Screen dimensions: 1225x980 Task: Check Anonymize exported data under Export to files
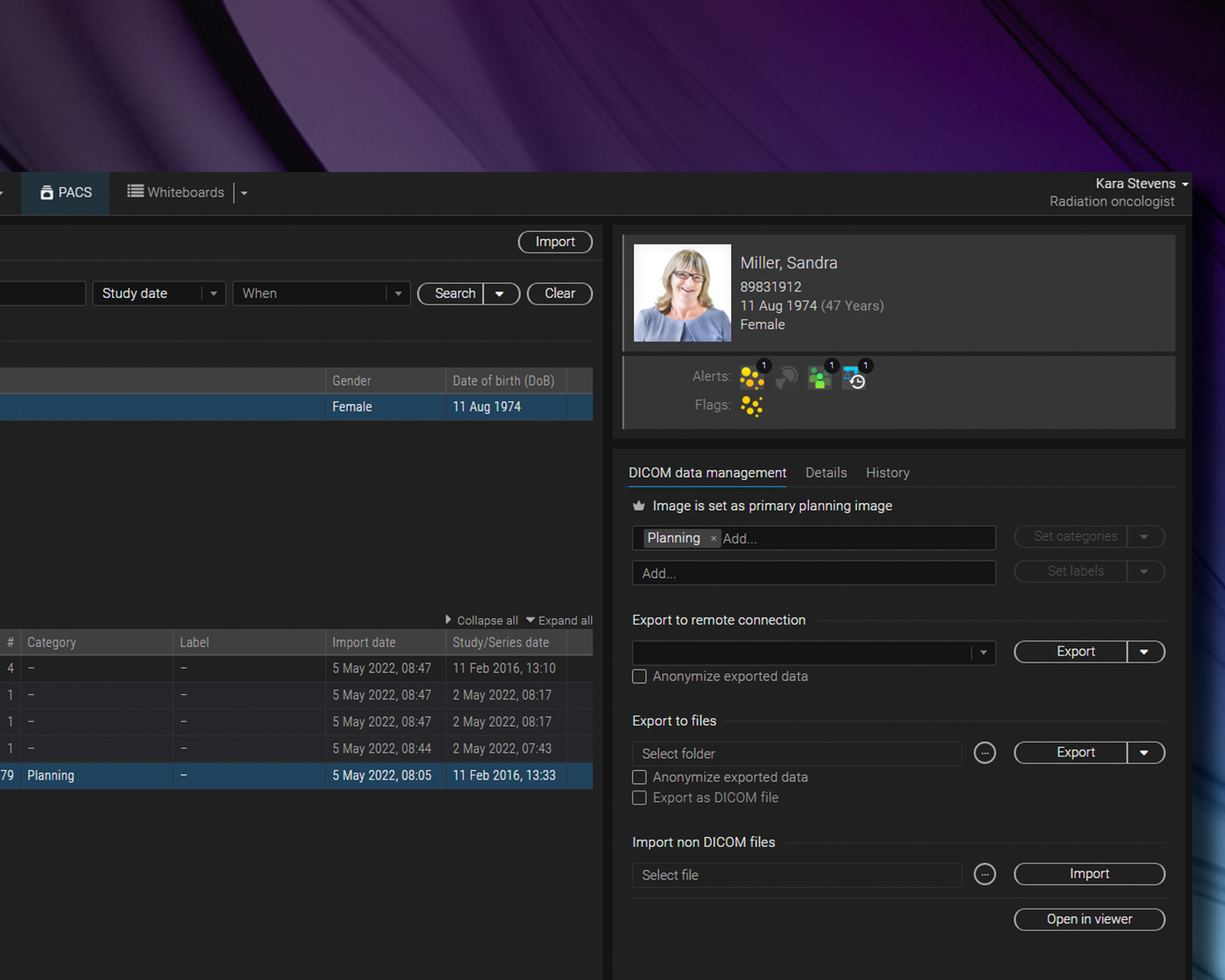[x=639, y=777]
